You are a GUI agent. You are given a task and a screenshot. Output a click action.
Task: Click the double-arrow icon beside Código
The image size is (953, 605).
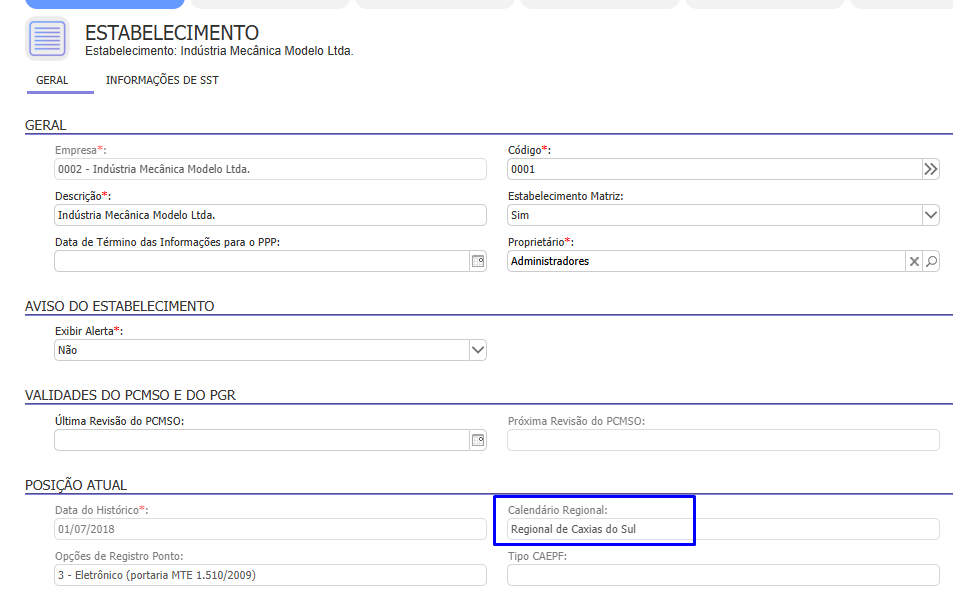click(930, 170)
